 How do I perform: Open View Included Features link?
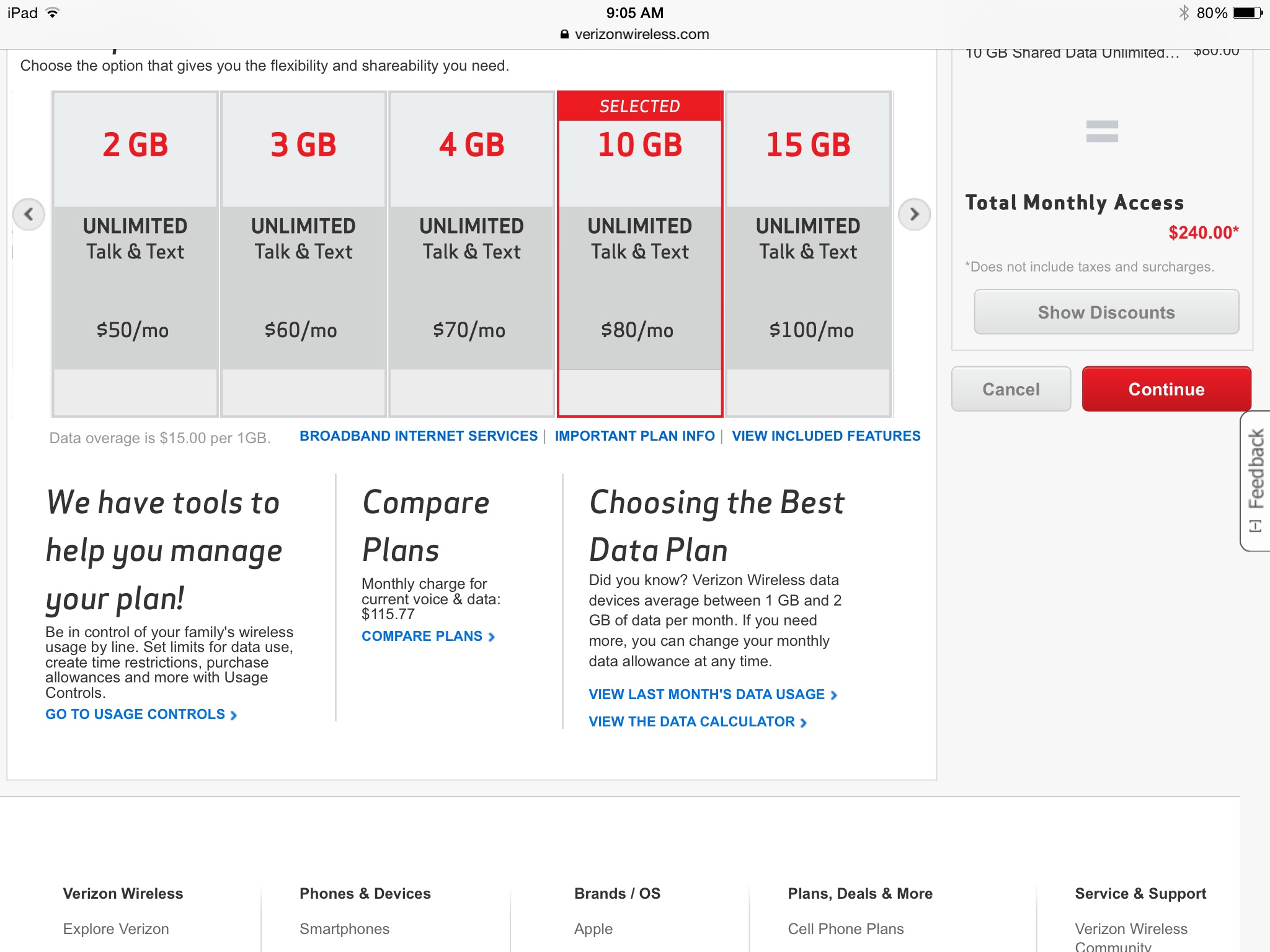[826, 436]
